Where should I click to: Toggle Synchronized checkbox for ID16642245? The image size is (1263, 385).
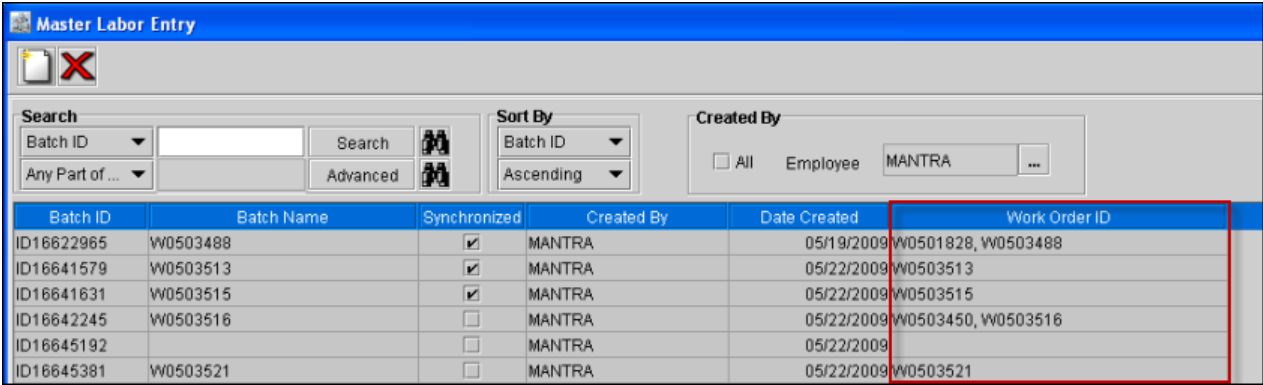click(x=473, y=320)
